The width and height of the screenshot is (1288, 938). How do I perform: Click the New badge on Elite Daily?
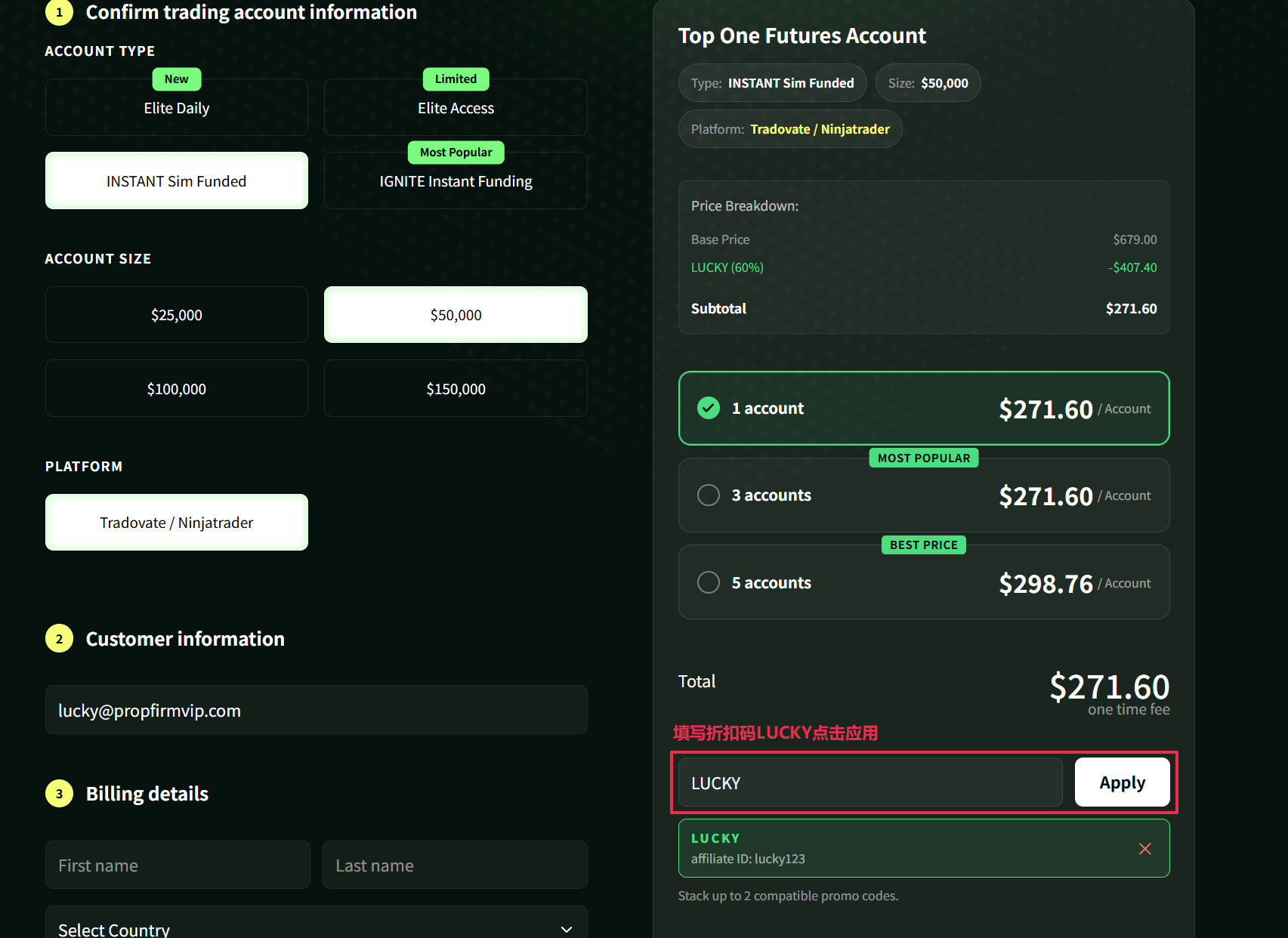click(177, 79)
